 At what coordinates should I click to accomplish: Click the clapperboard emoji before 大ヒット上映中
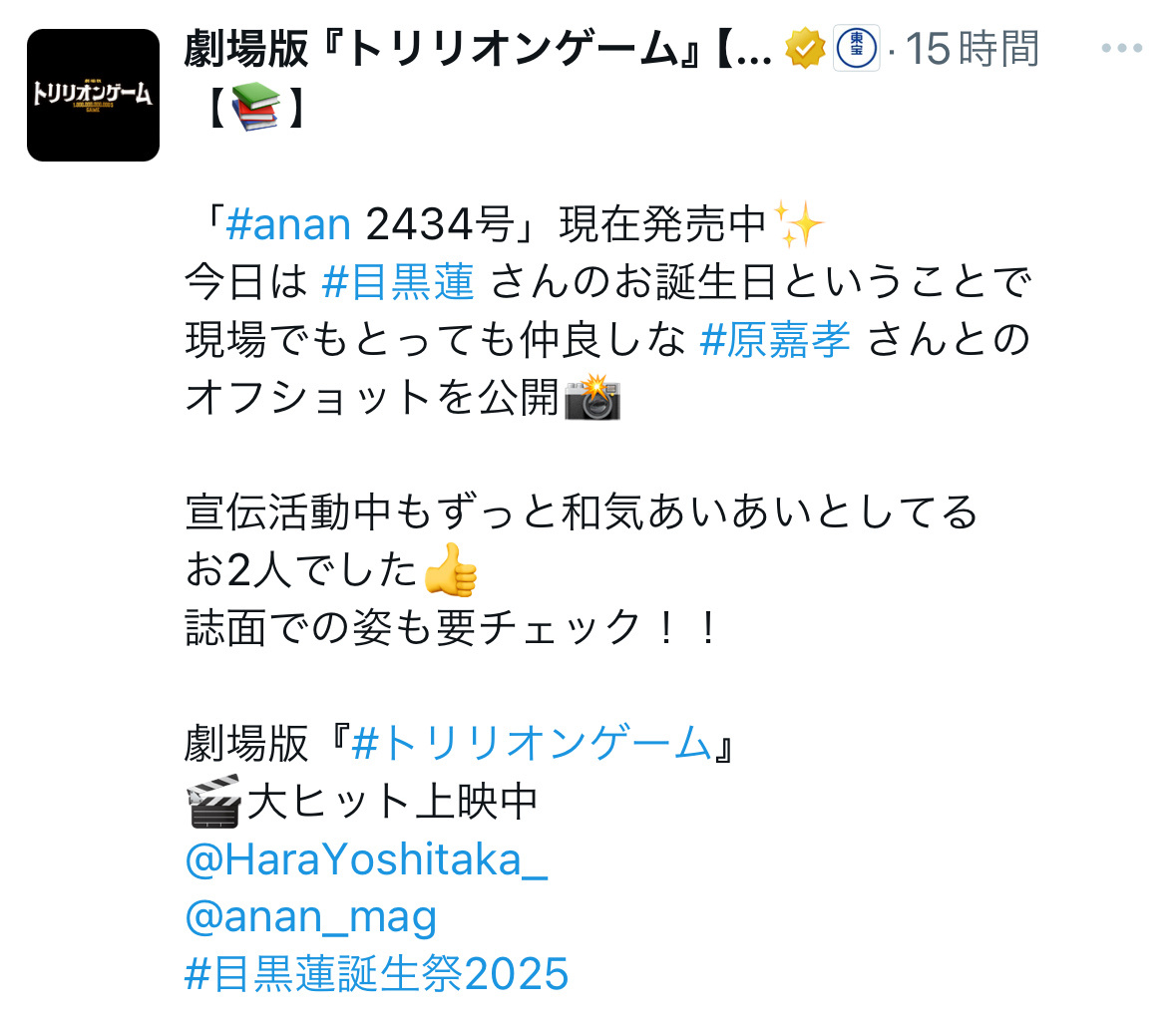pyautogui.click(x=213, y=802)
